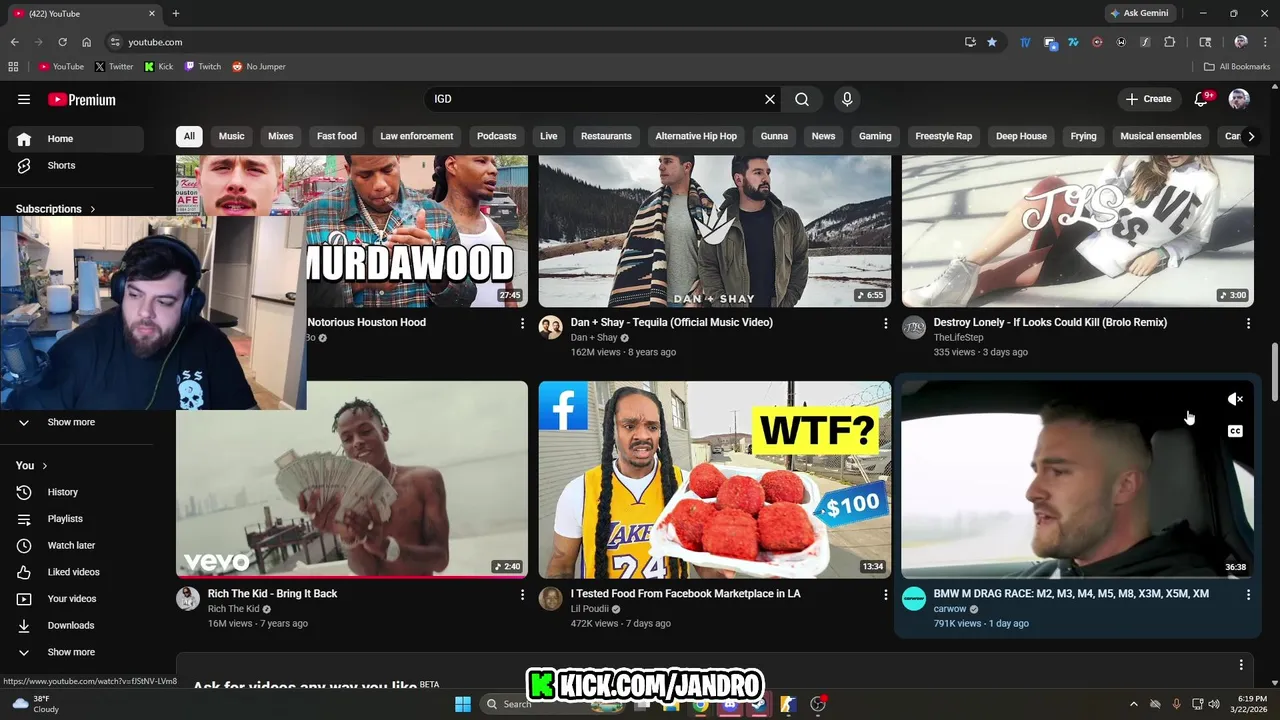Select the Musical ensembles chip

coord(1161,136)
